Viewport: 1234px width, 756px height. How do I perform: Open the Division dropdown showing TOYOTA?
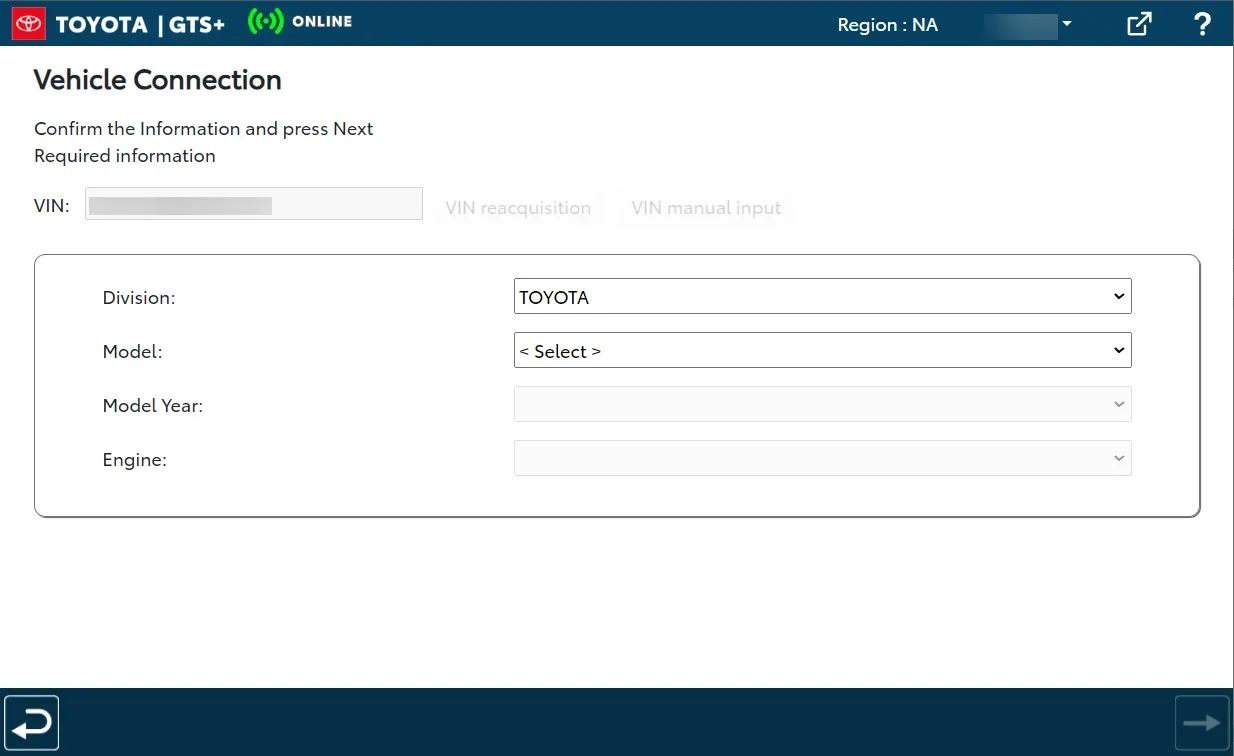822,297
